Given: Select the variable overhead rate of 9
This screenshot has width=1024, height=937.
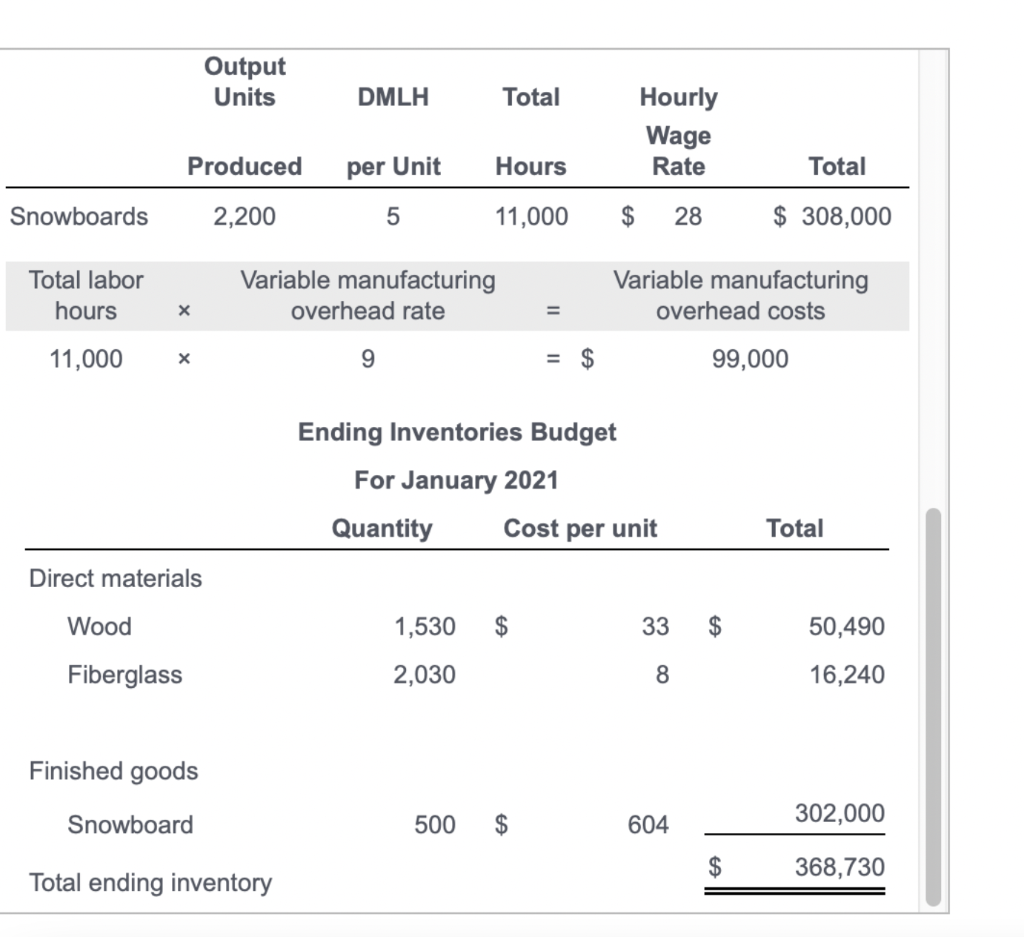Looking at the screenshot, I should pyautogui.click(x=368, y=358).
